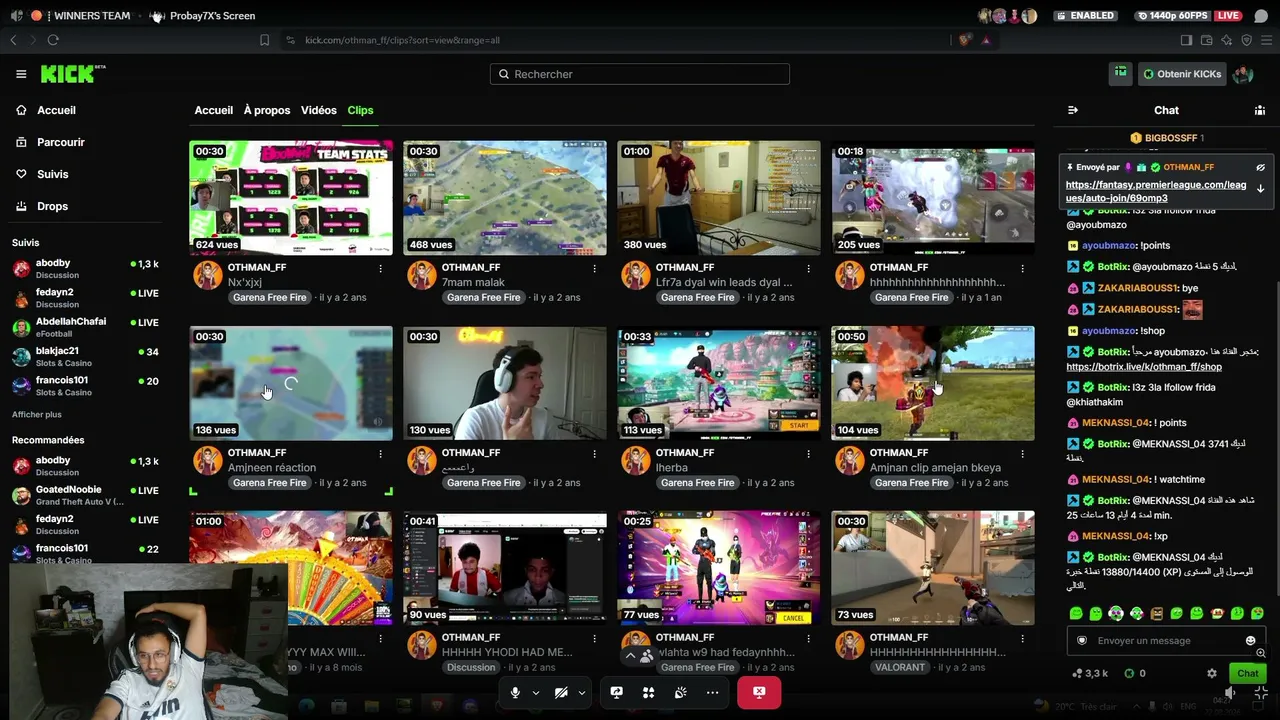Image resolution: width=1280 pixels, height=720 pixels.
Task: Open recommended channel GoatedNoobie
Action: point(86,495)
